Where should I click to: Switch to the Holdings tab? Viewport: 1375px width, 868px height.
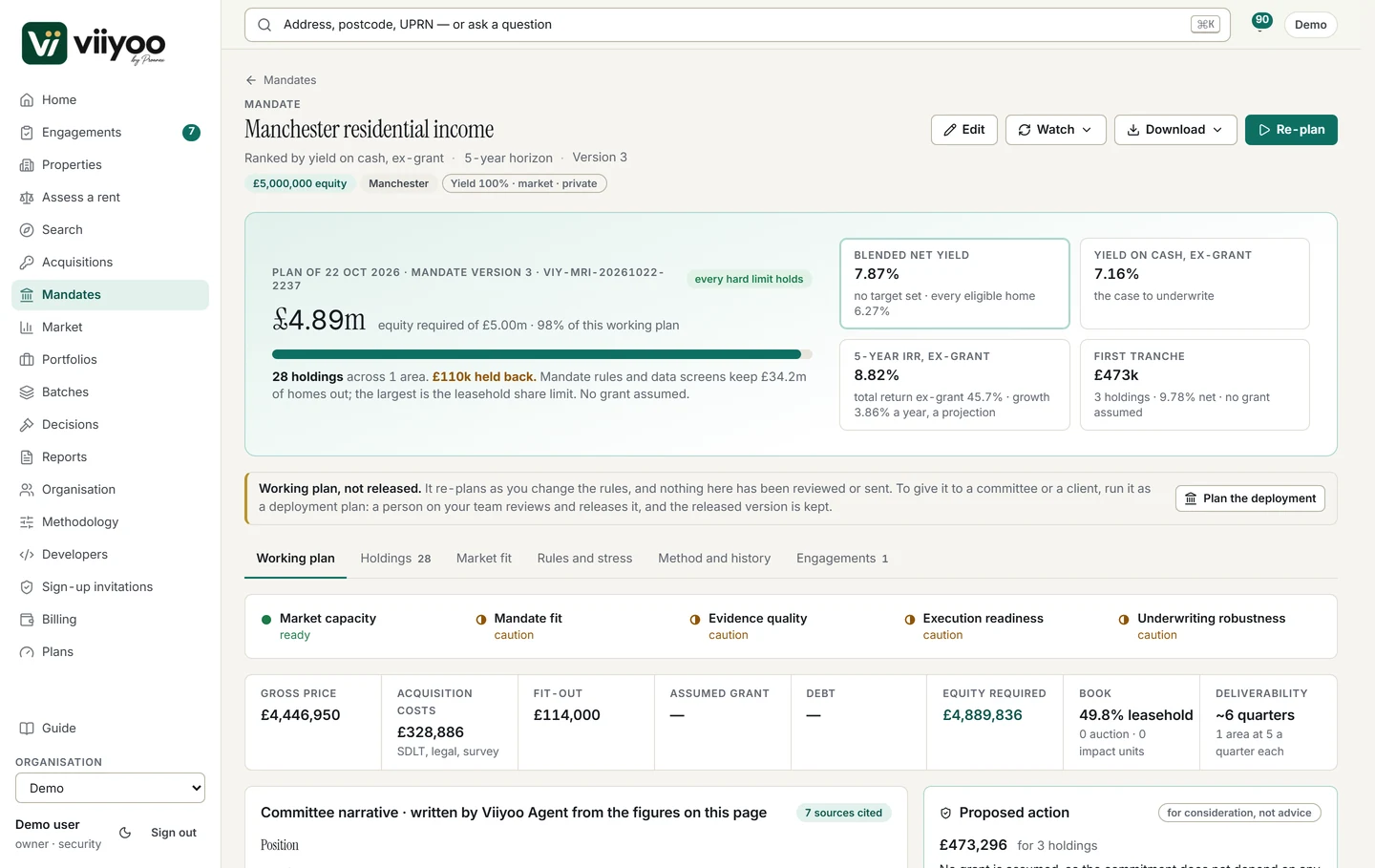tap(395, 559)
